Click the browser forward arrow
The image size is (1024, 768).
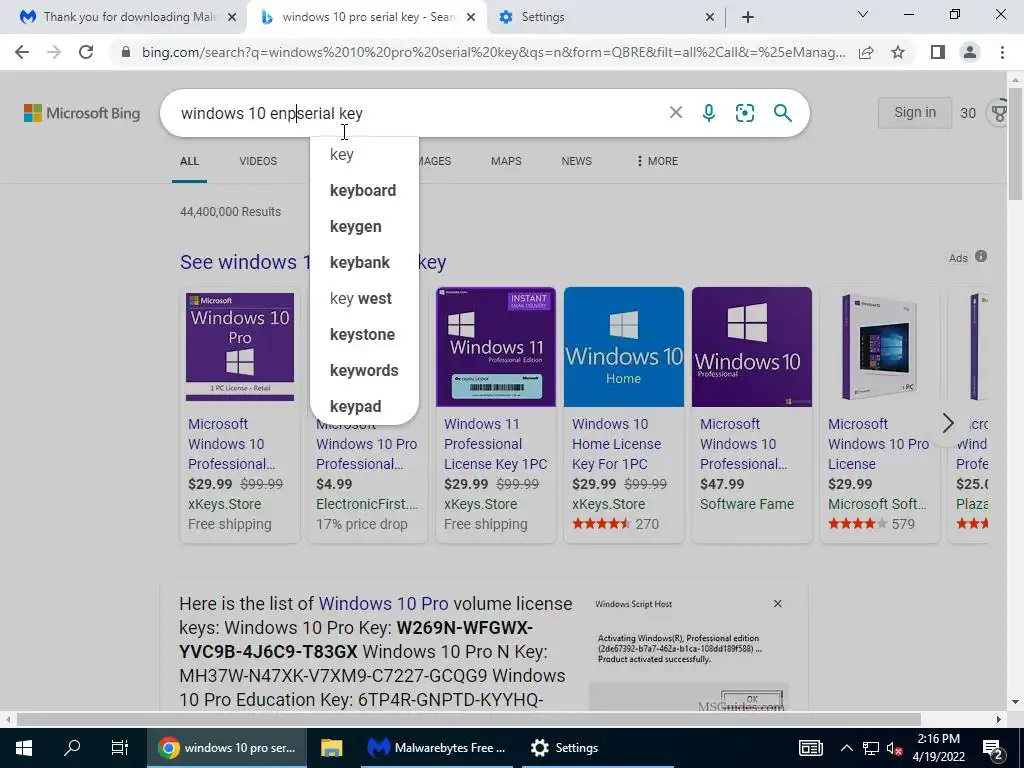pyautogui.click(x=54, y=52)
